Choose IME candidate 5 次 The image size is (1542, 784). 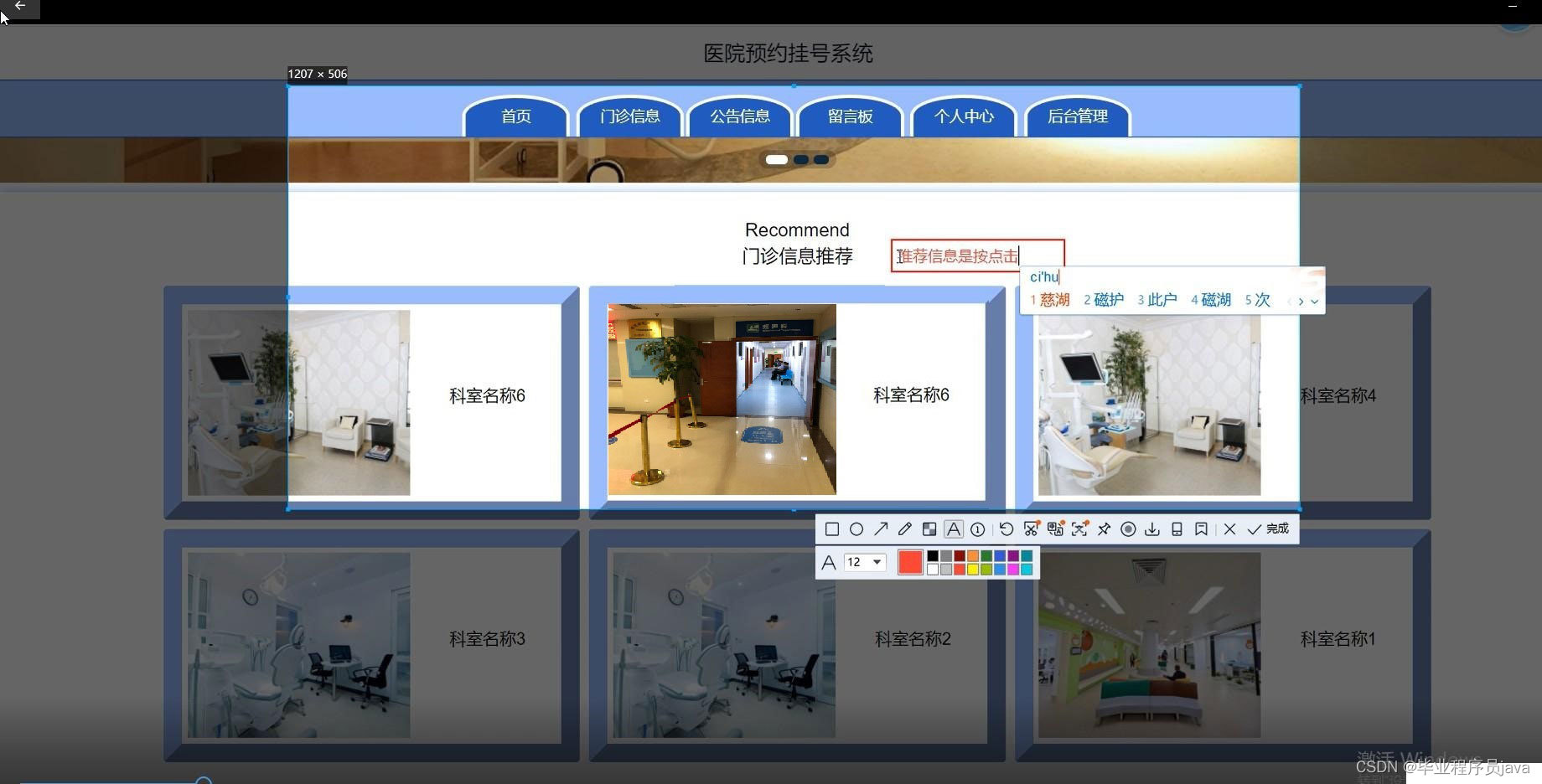(1258, 300)
